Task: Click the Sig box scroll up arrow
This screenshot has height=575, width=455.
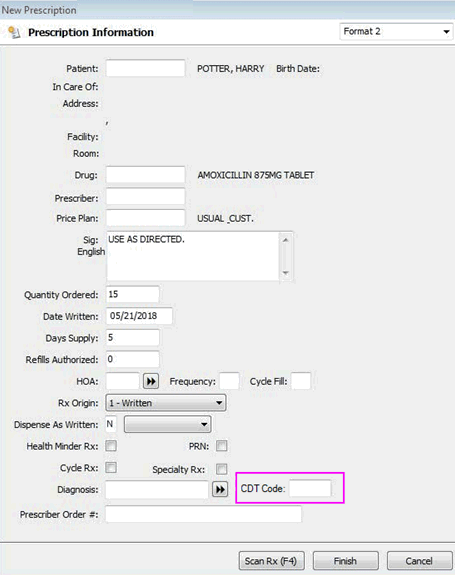Action: tap(286, 240)
